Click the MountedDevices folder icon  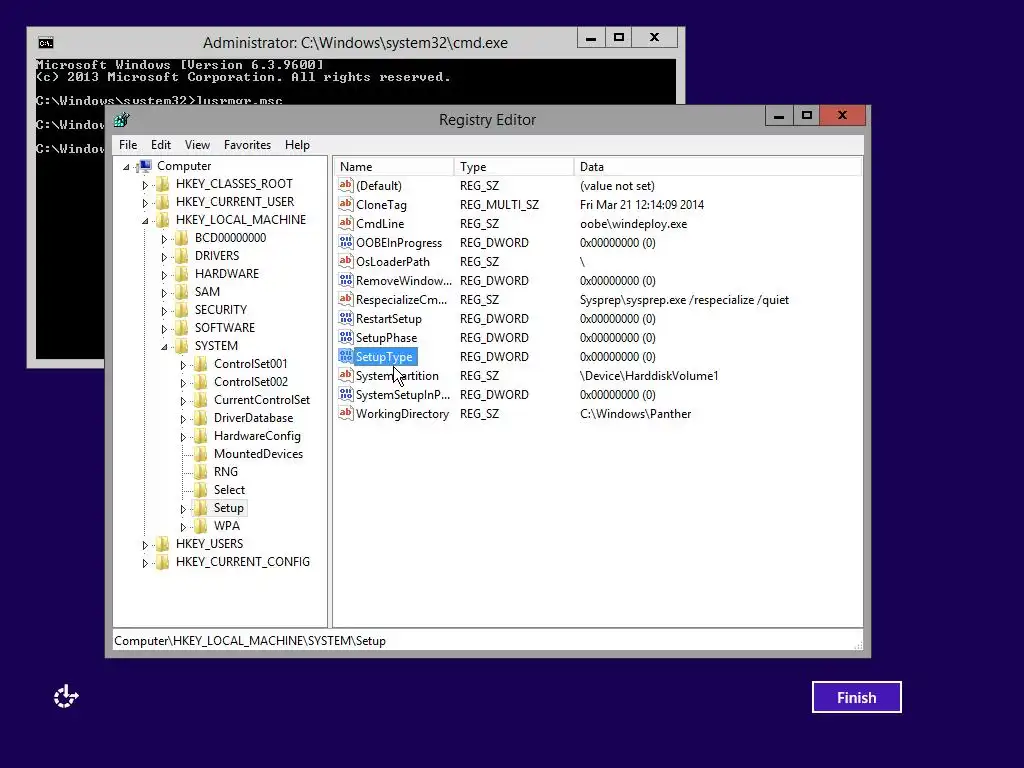tap(200, 454)
